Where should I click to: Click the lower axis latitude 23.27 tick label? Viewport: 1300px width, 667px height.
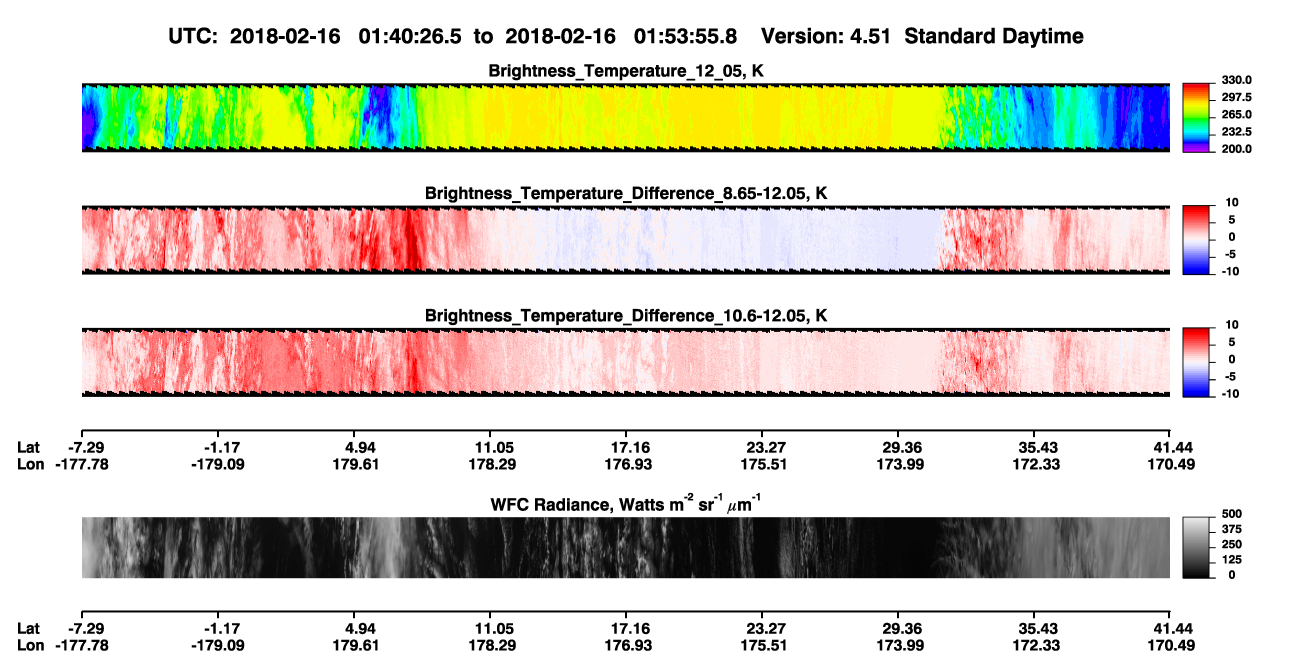tap(766, 628)
